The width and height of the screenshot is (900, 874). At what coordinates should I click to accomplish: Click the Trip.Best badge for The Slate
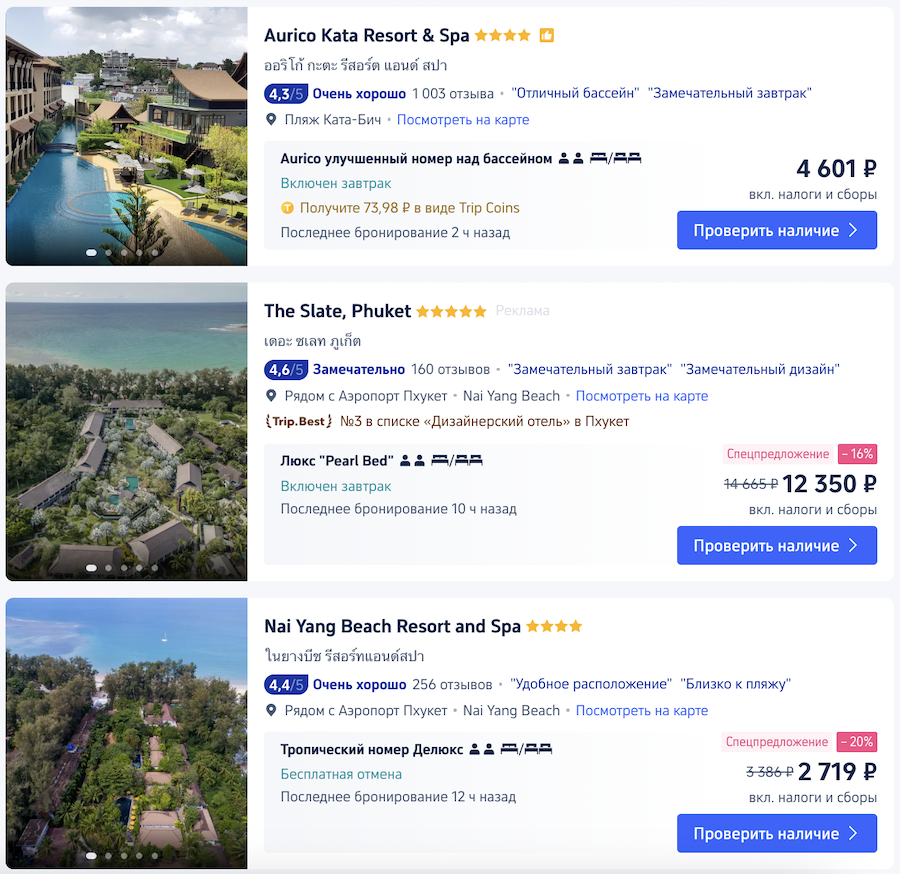[x=297, y=422]
